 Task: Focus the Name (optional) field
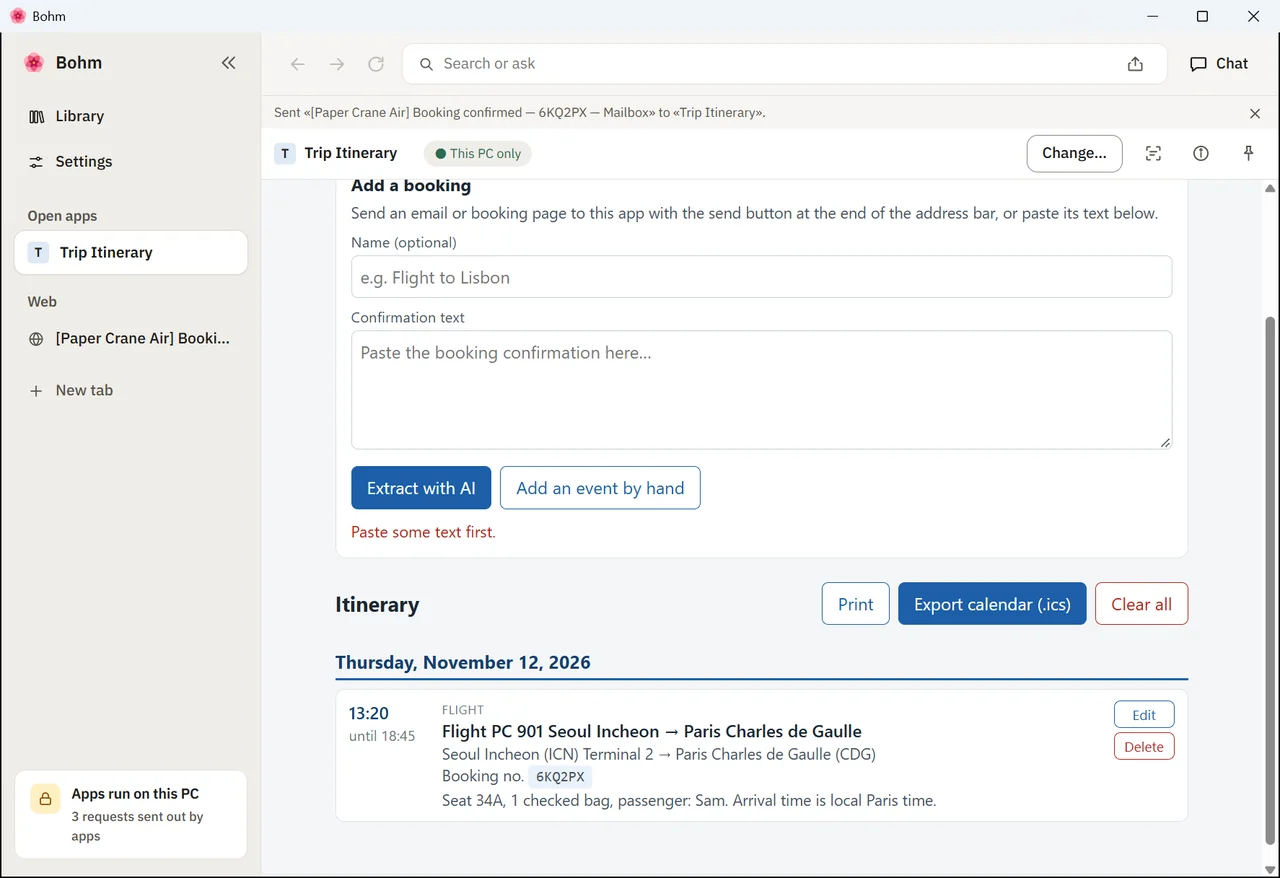pos(761,277)
